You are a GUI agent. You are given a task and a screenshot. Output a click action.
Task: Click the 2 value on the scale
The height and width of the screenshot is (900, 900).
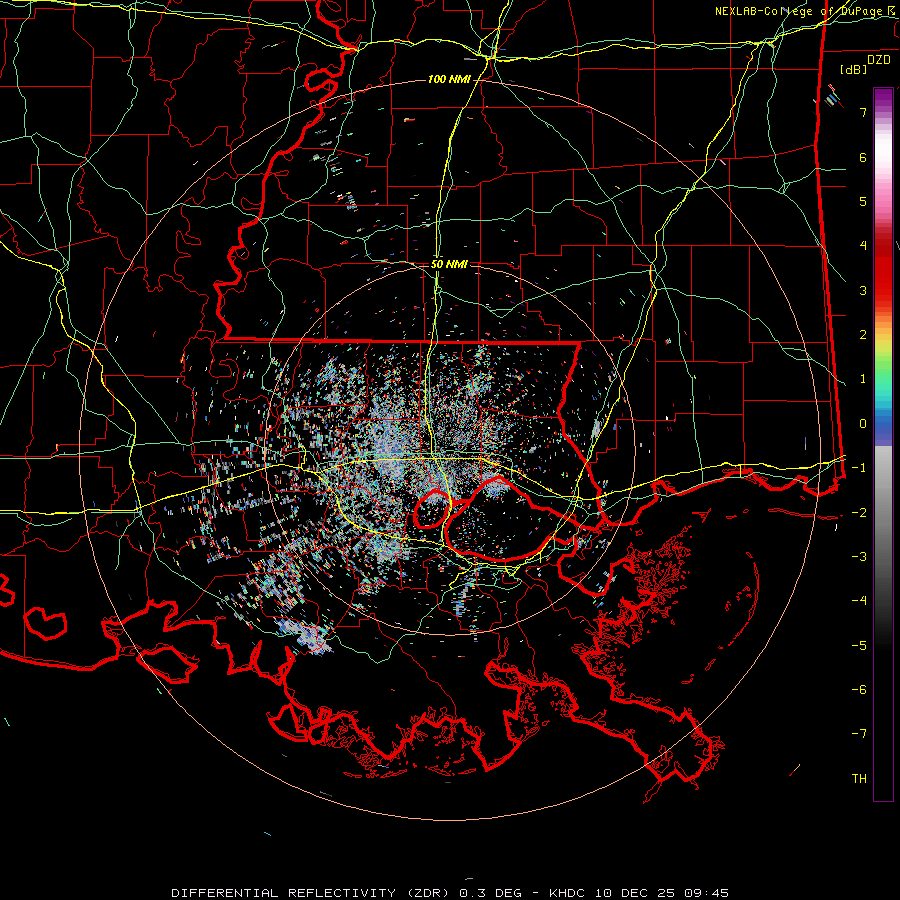[863, 335]
